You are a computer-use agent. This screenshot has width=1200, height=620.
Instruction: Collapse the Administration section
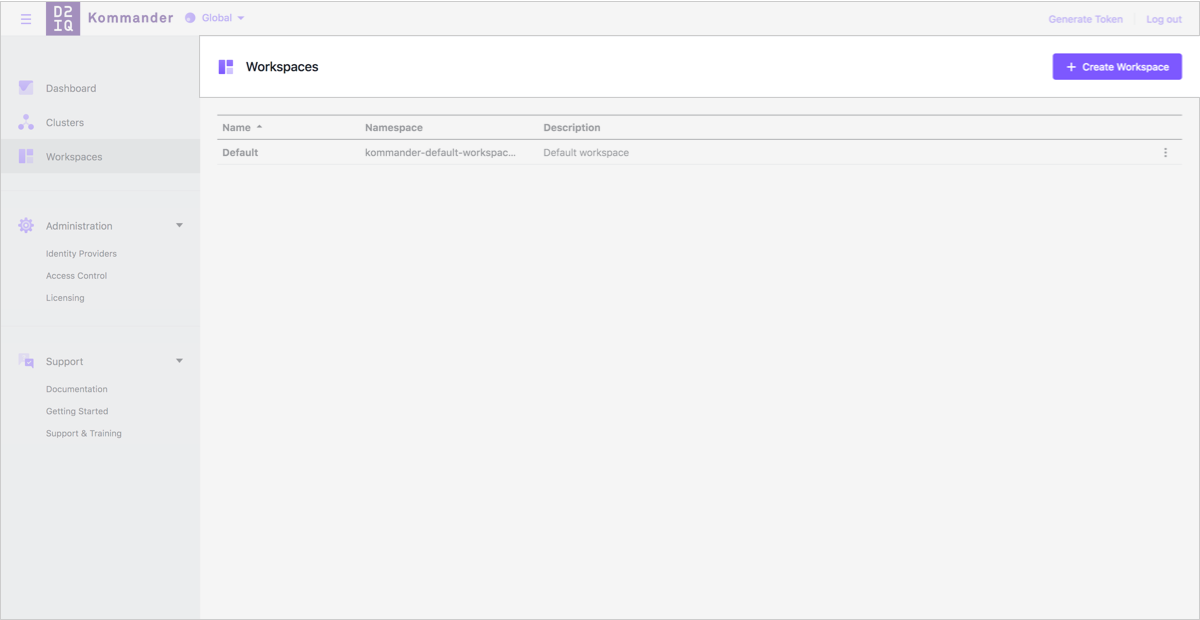click(x=180, y=226)
